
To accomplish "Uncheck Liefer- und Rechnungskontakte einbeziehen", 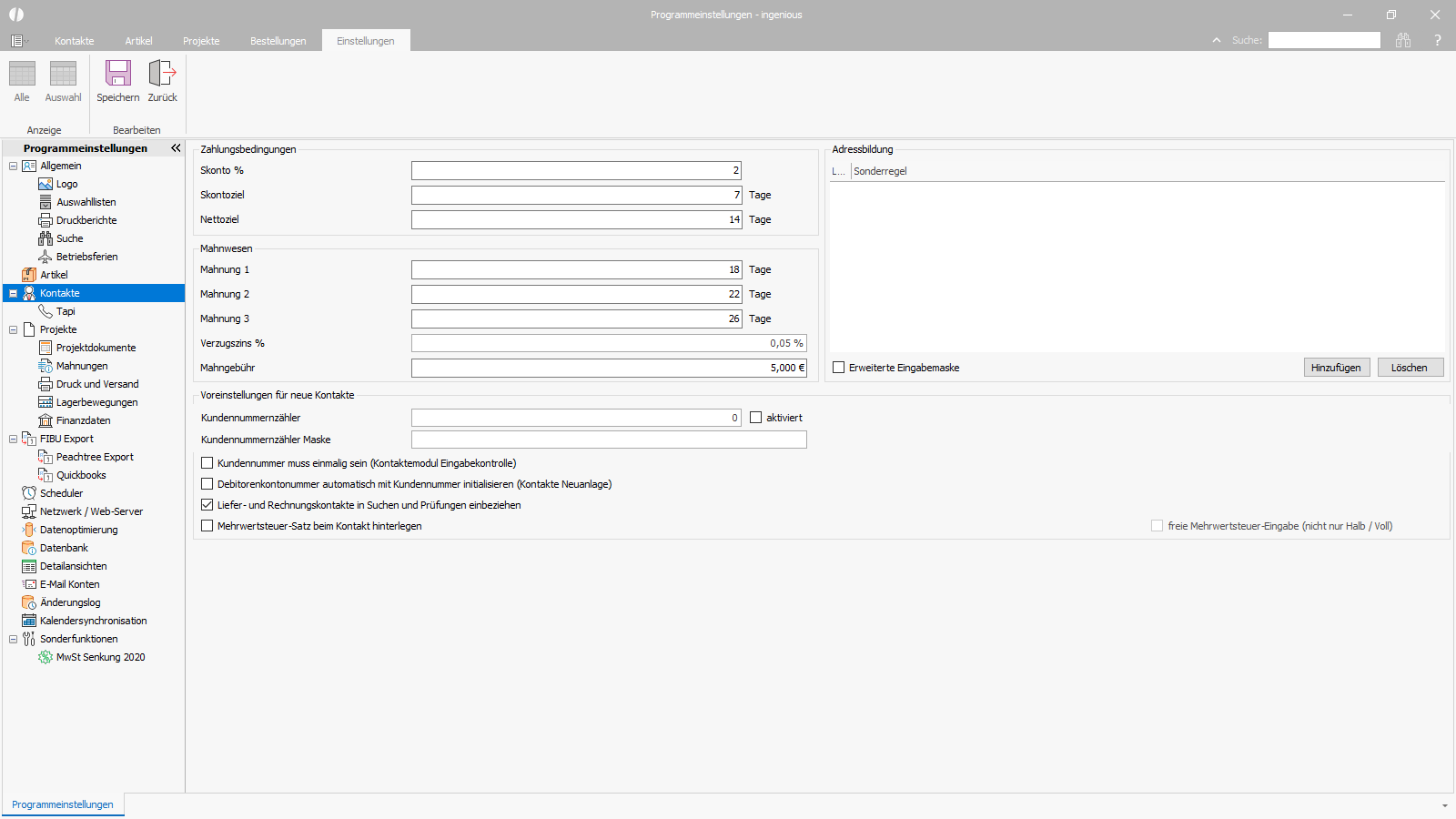I will pos(207,505).
